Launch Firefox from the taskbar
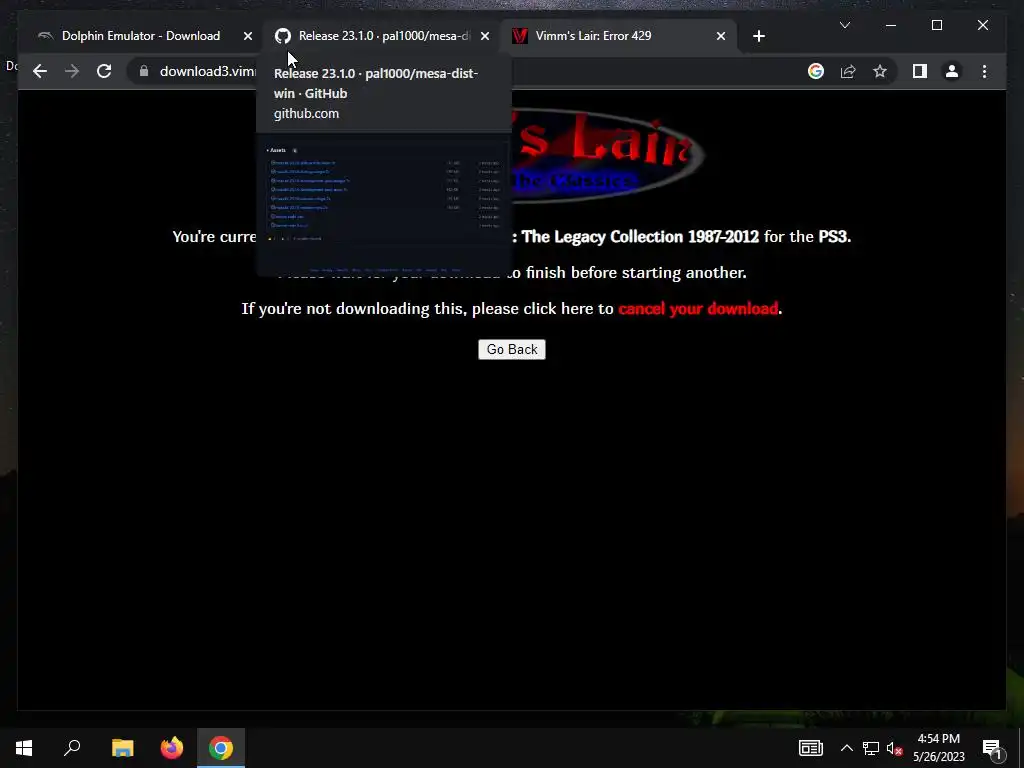The height and width of the screenshot is (768, 1024). tap(172, 748)
